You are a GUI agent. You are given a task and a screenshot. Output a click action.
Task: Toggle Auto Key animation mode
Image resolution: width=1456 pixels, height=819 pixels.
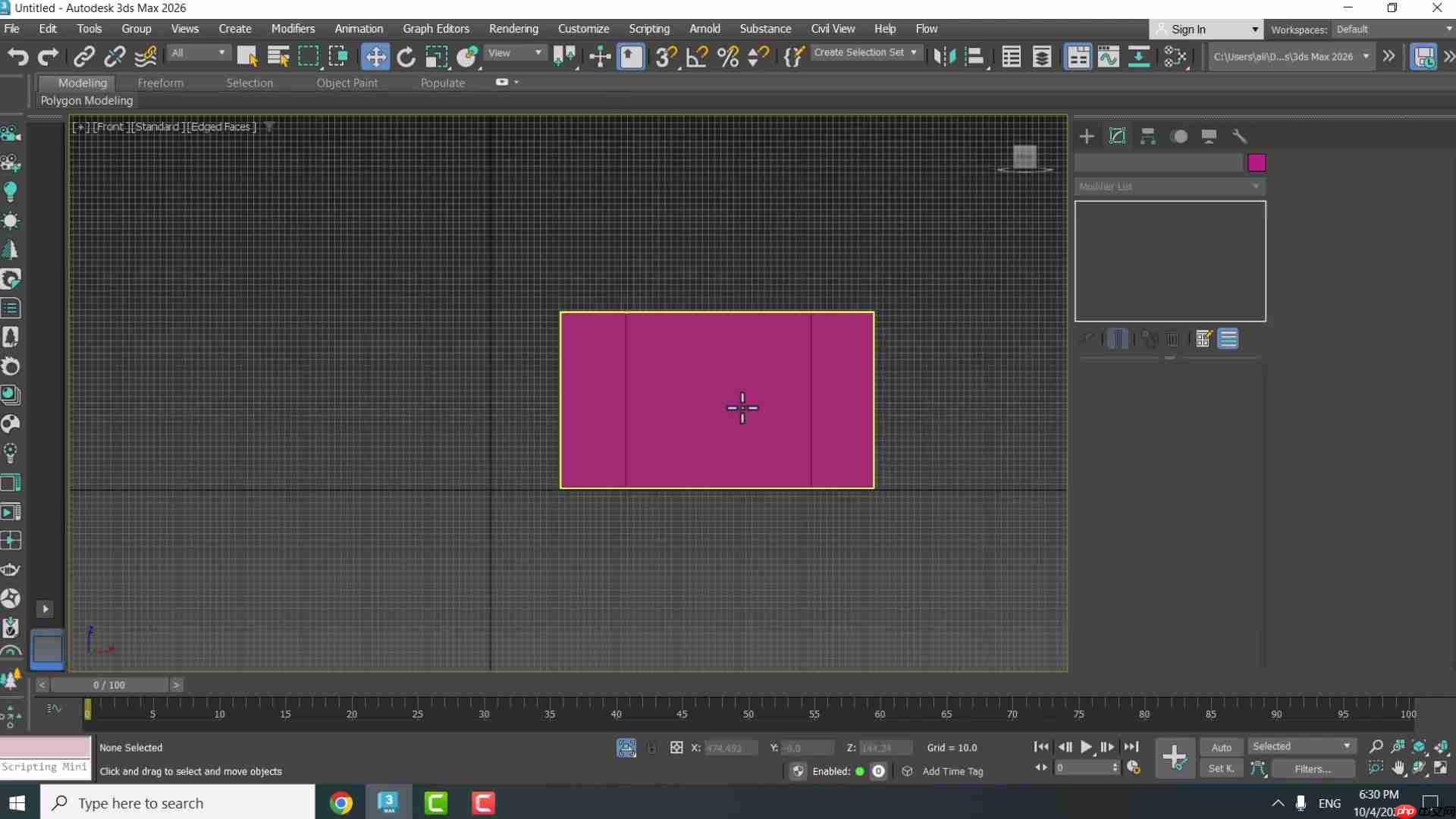(1221, 747)
